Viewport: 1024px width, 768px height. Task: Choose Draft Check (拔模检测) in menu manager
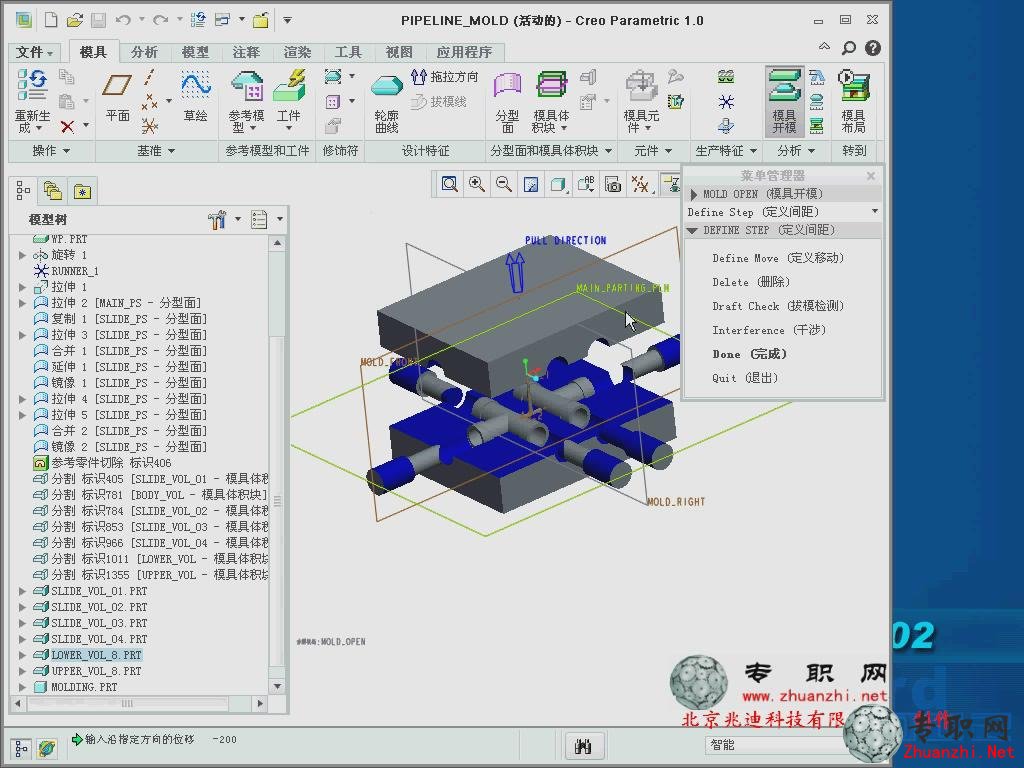pos(778,306)
